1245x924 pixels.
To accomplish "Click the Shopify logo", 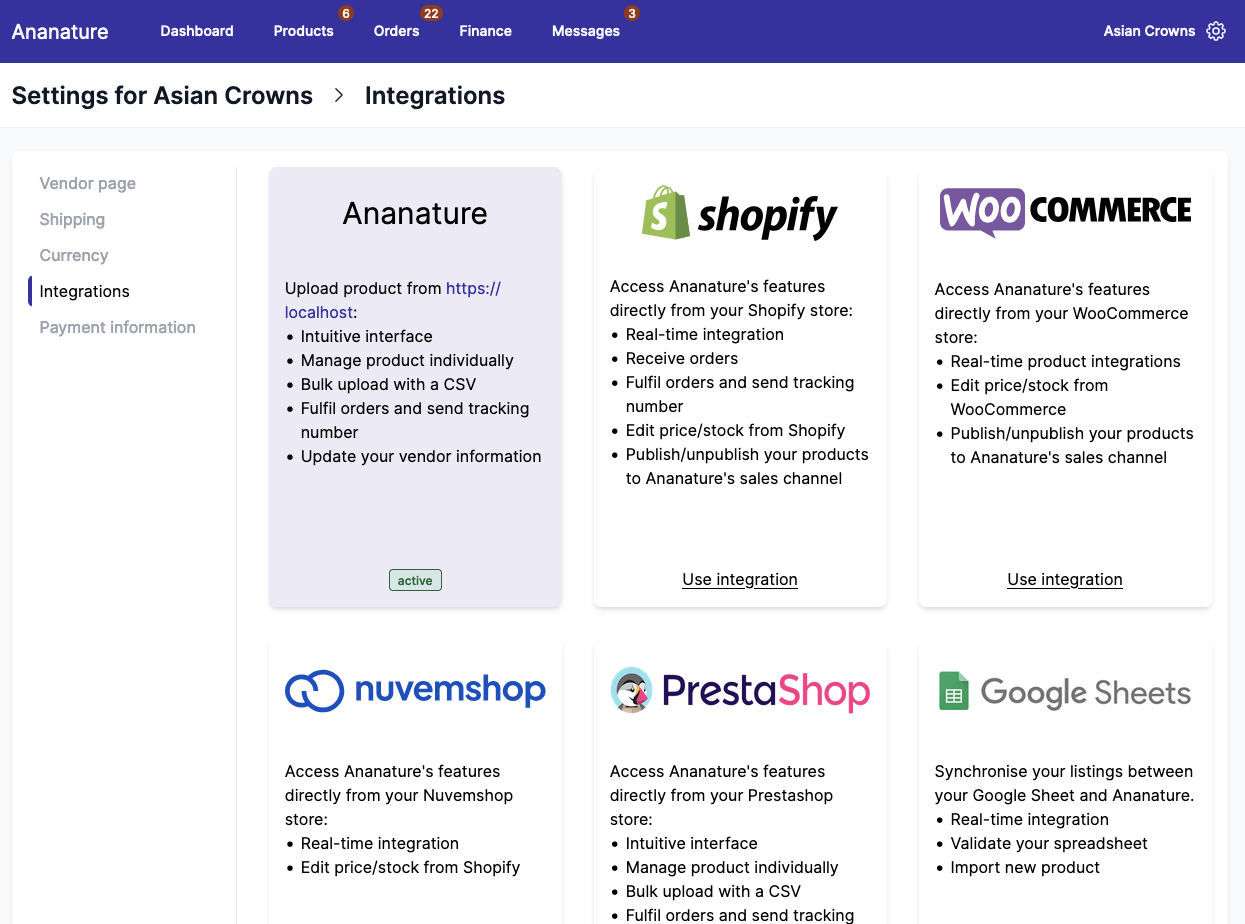I will (x=740, y=213).
